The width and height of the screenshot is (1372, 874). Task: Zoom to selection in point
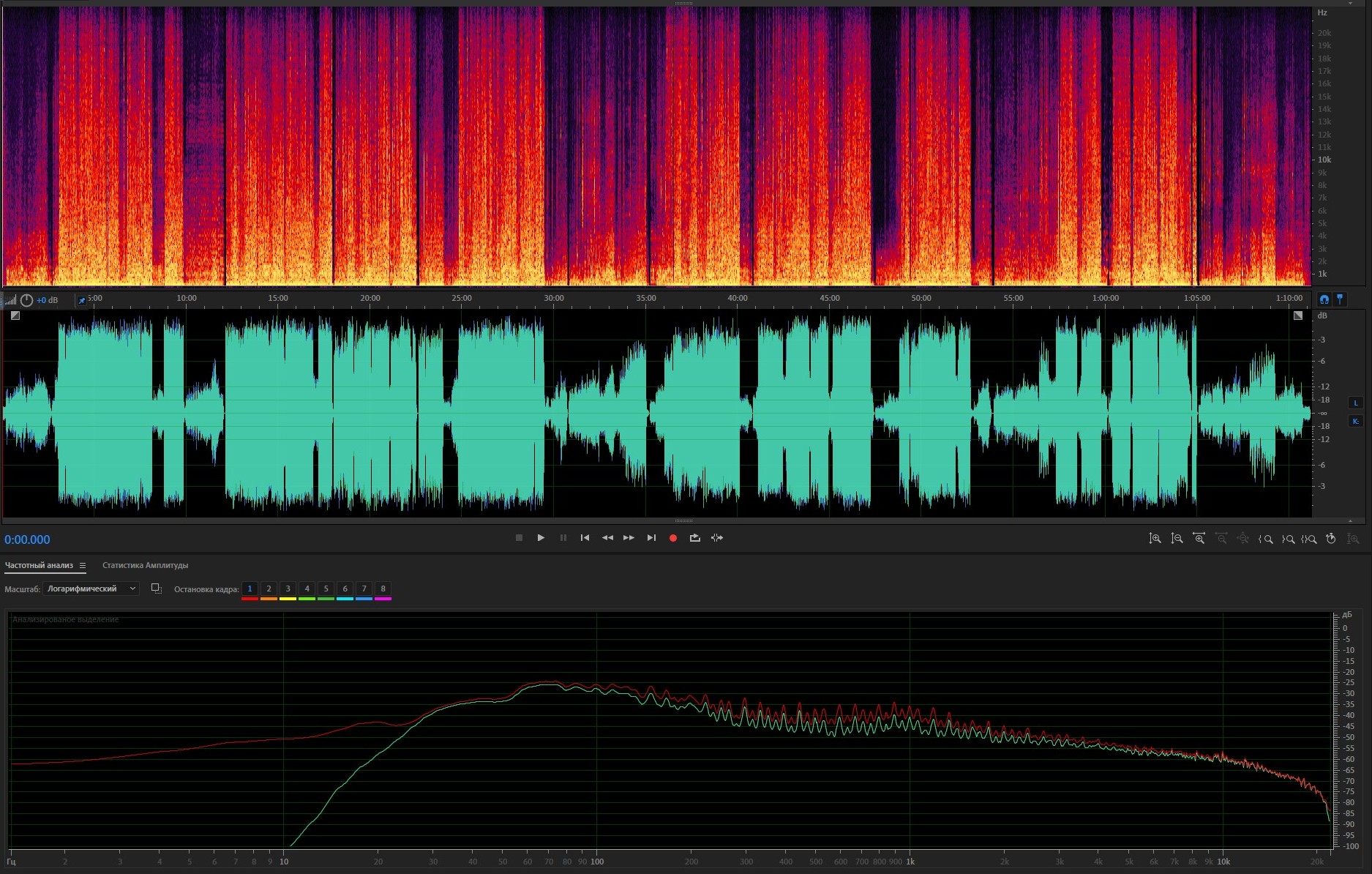(x=1266, y=539)
